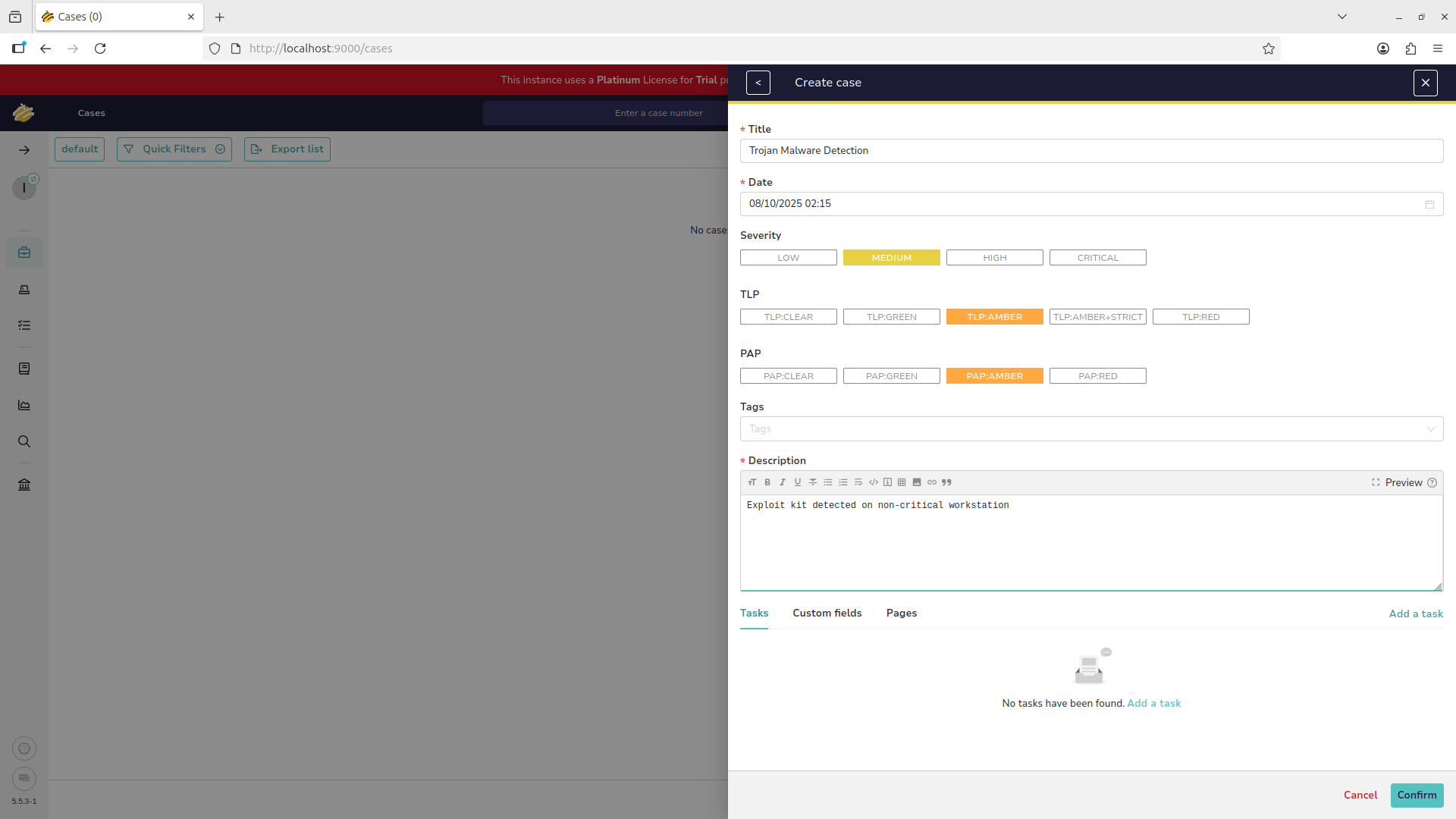Open the calendar icon in Date field
The image size is (1456, 819).
pos(1429,204)
